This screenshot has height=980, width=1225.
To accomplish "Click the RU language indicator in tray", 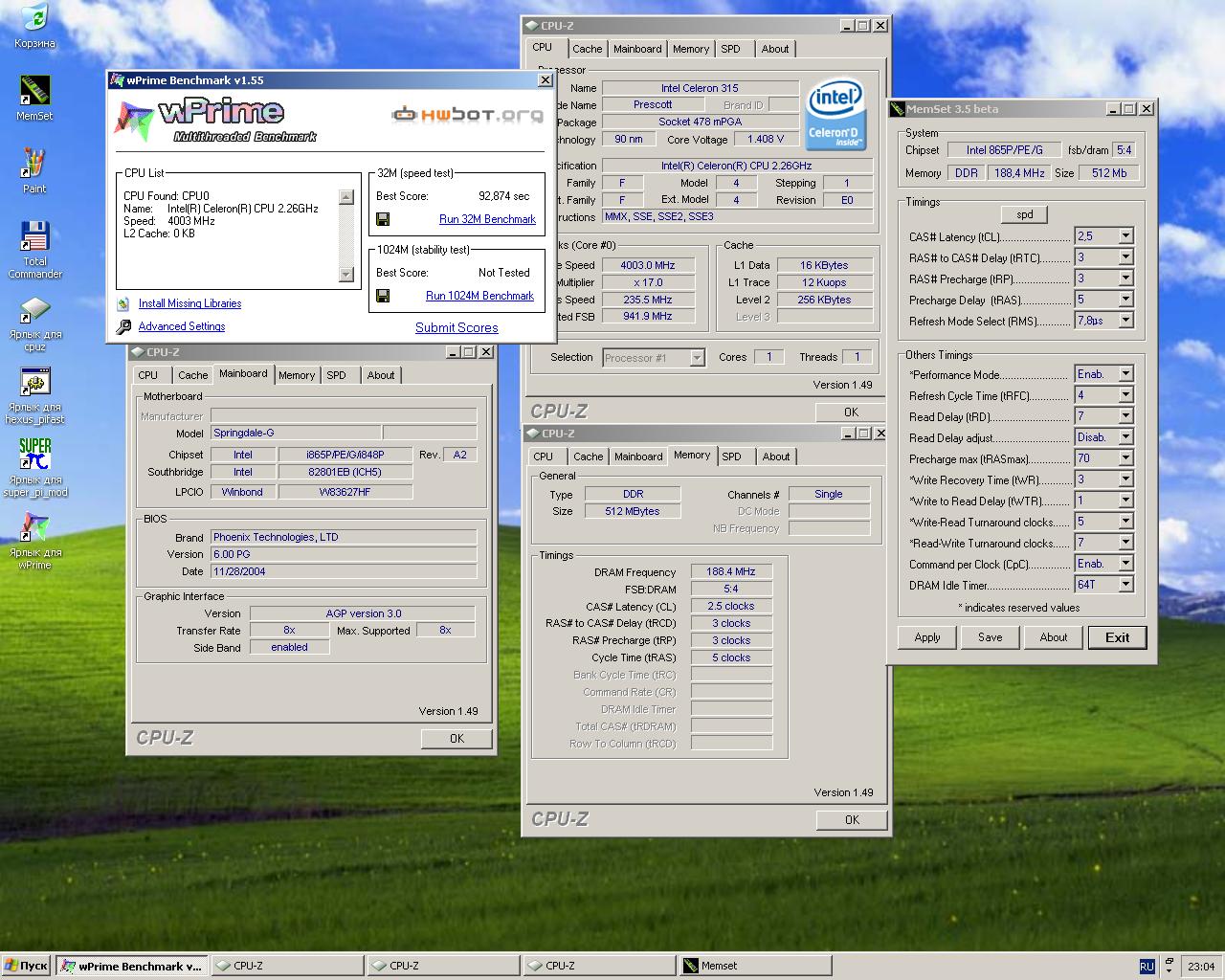I will coord(1147,967).
